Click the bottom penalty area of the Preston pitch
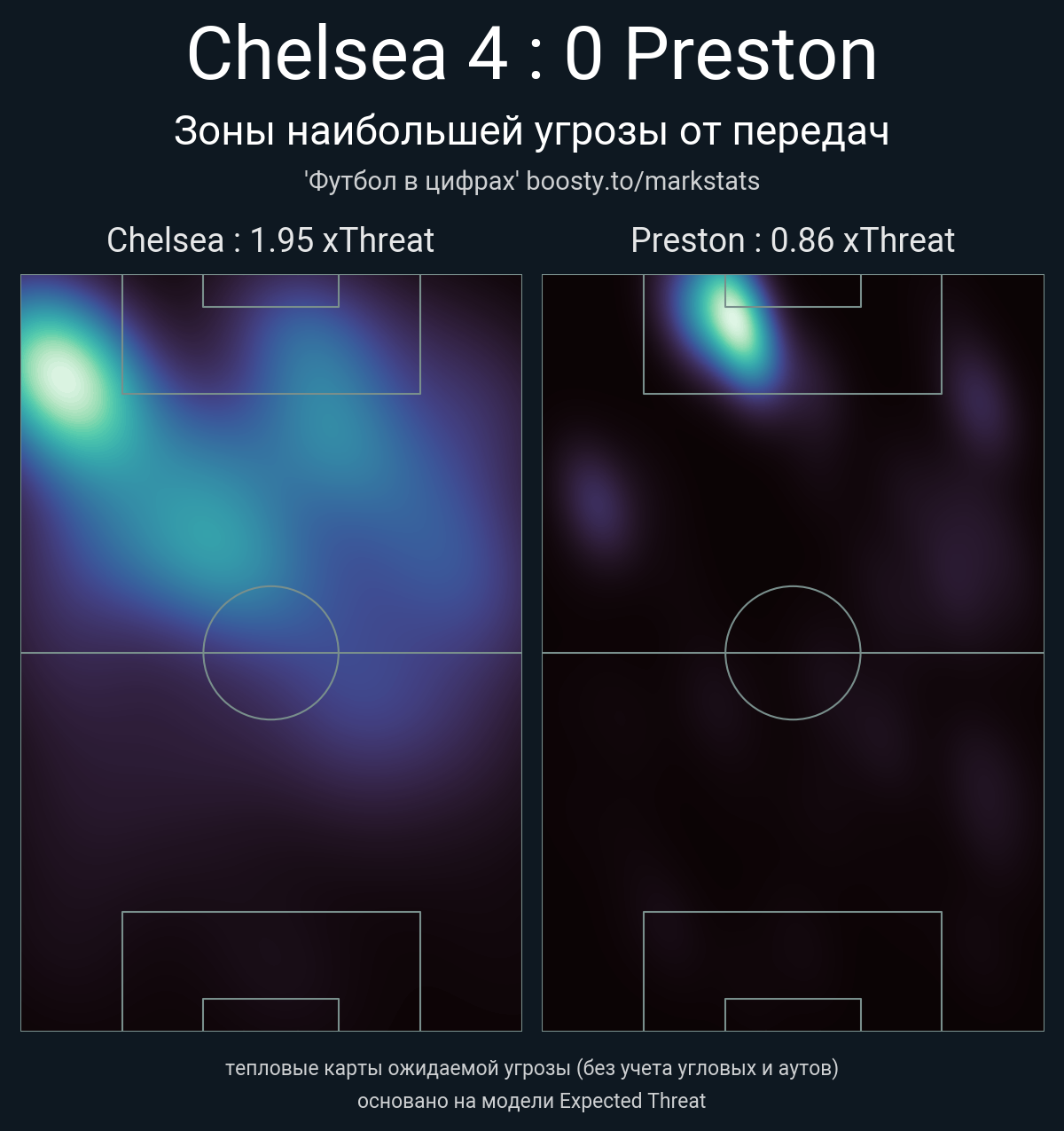 point(793,971)
